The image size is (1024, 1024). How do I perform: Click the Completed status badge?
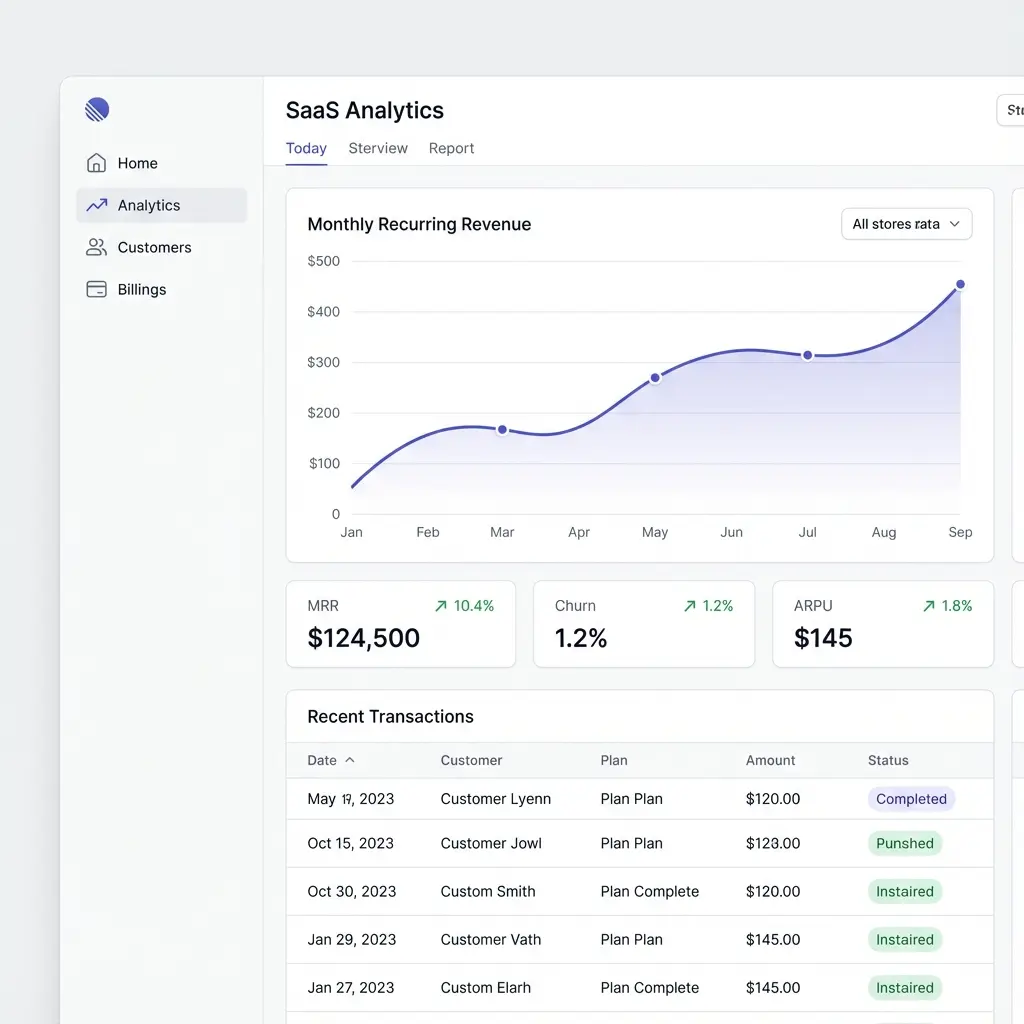[x=911, y=799]
